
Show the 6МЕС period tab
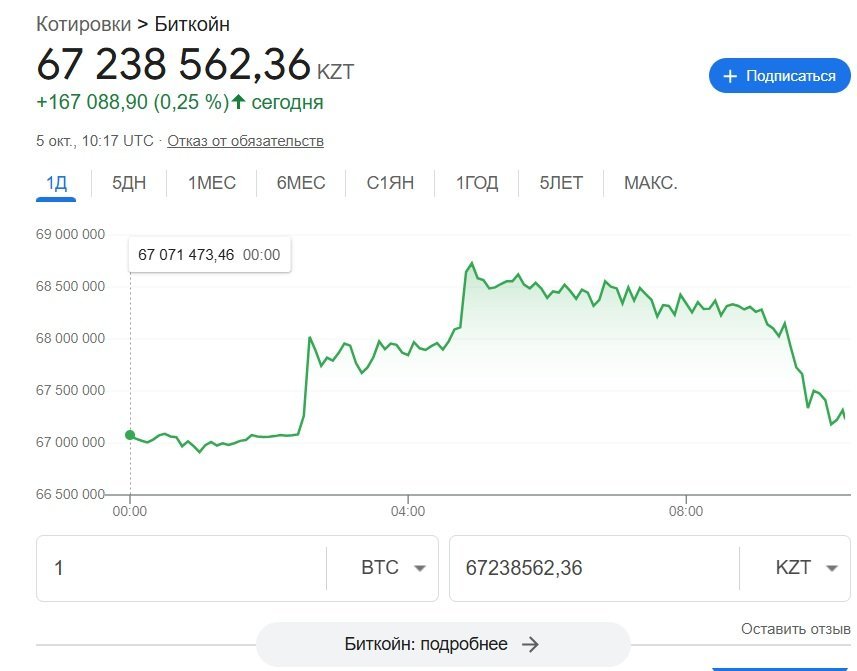[x=301, y=183]
